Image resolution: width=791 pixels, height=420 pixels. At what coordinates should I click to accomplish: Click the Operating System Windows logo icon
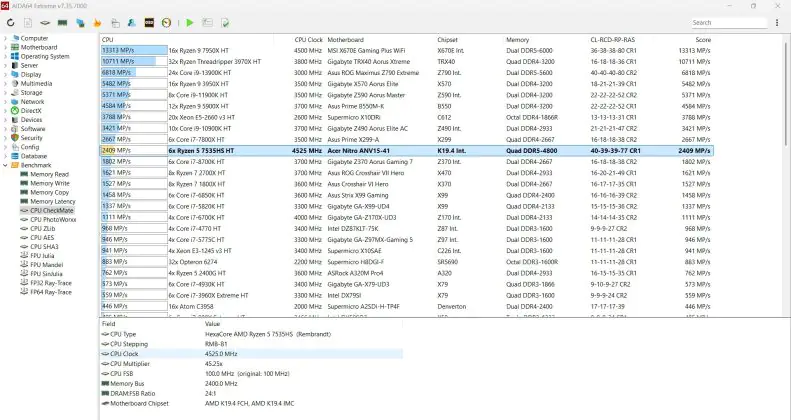(15, 56)
